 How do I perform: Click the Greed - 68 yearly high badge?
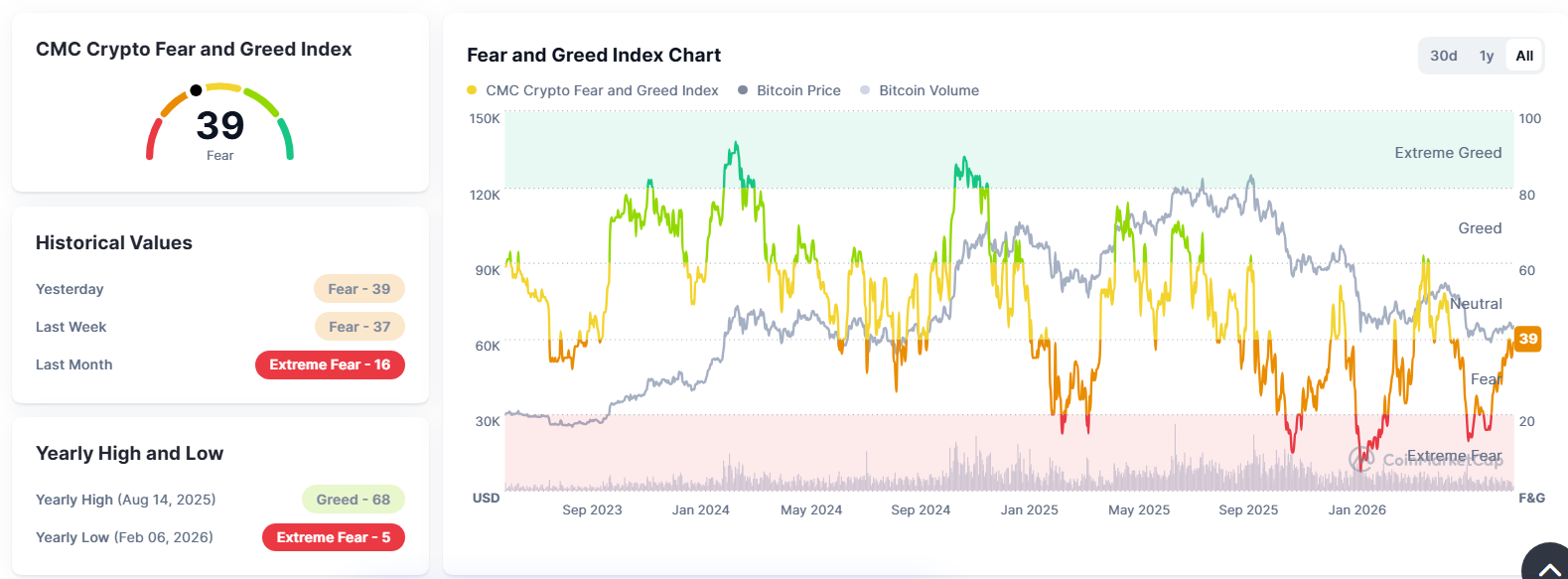pos(354,500)
